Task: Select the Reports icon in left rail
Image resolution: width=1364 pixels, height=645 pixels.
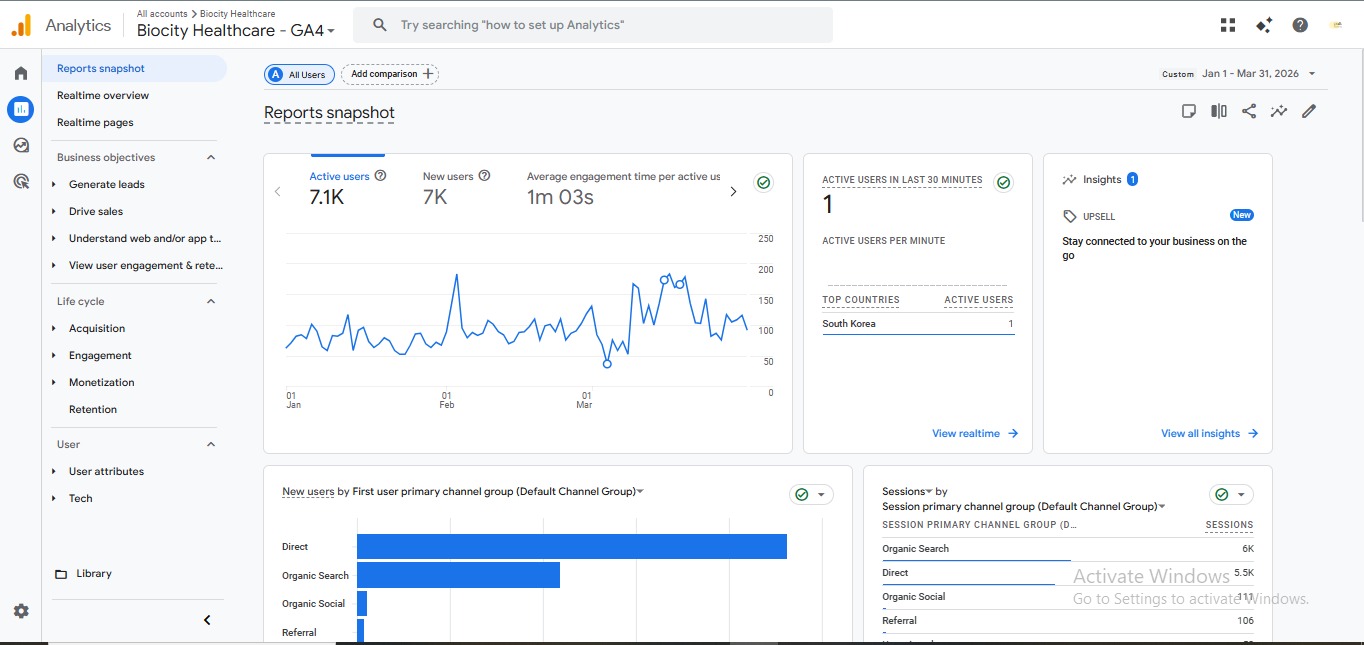Action: [21, 109]
